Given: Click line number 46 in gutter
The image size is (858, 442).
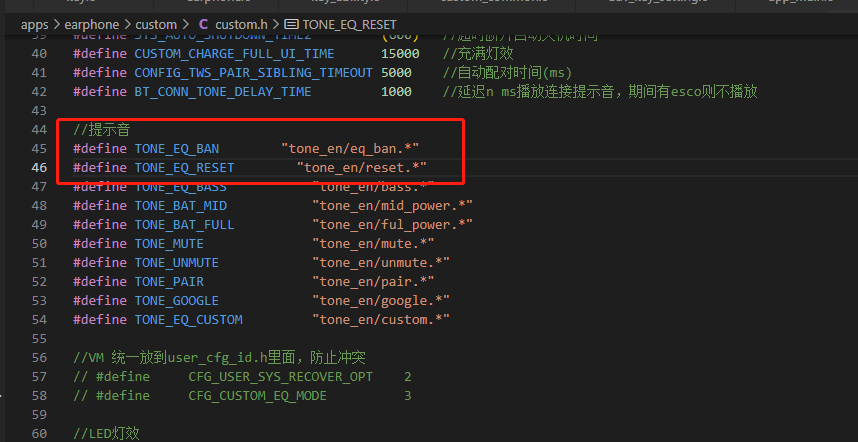Looking at the screenshot, I should coord(39,167).
